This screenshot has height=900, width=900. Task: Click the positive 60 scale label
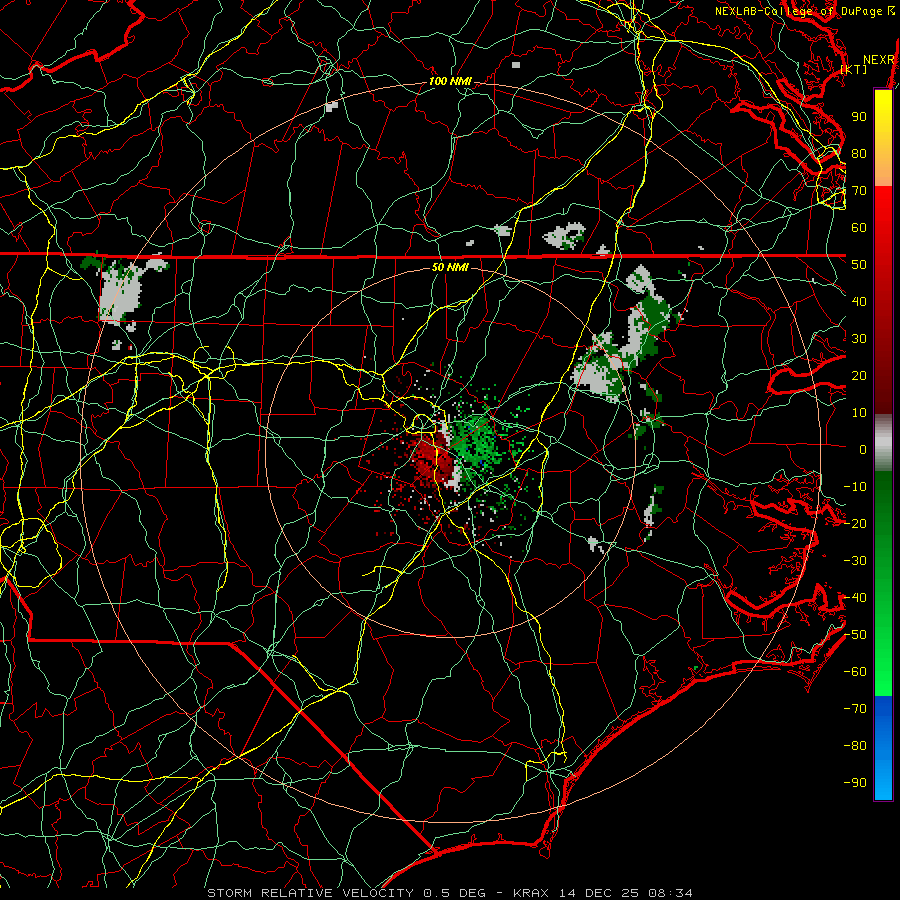pyautogui.click(x=859, y=228)
